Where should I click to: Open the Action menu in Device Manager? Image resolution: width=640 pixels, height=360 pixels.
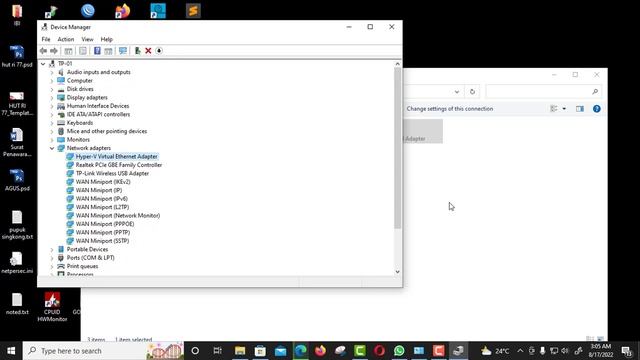tap(66, 39)
